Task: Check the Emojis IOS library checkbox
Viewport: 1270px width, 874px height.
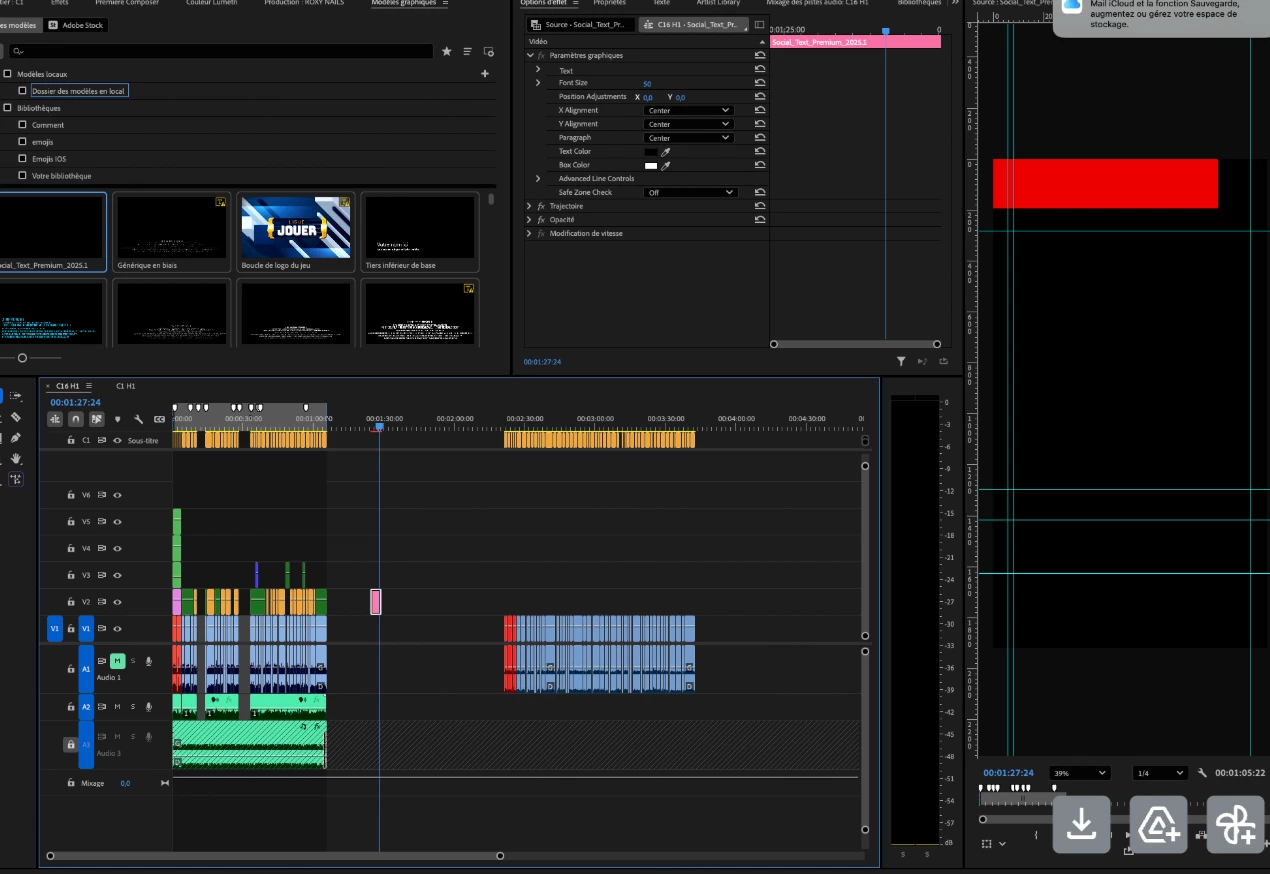Action: [23, 159]
